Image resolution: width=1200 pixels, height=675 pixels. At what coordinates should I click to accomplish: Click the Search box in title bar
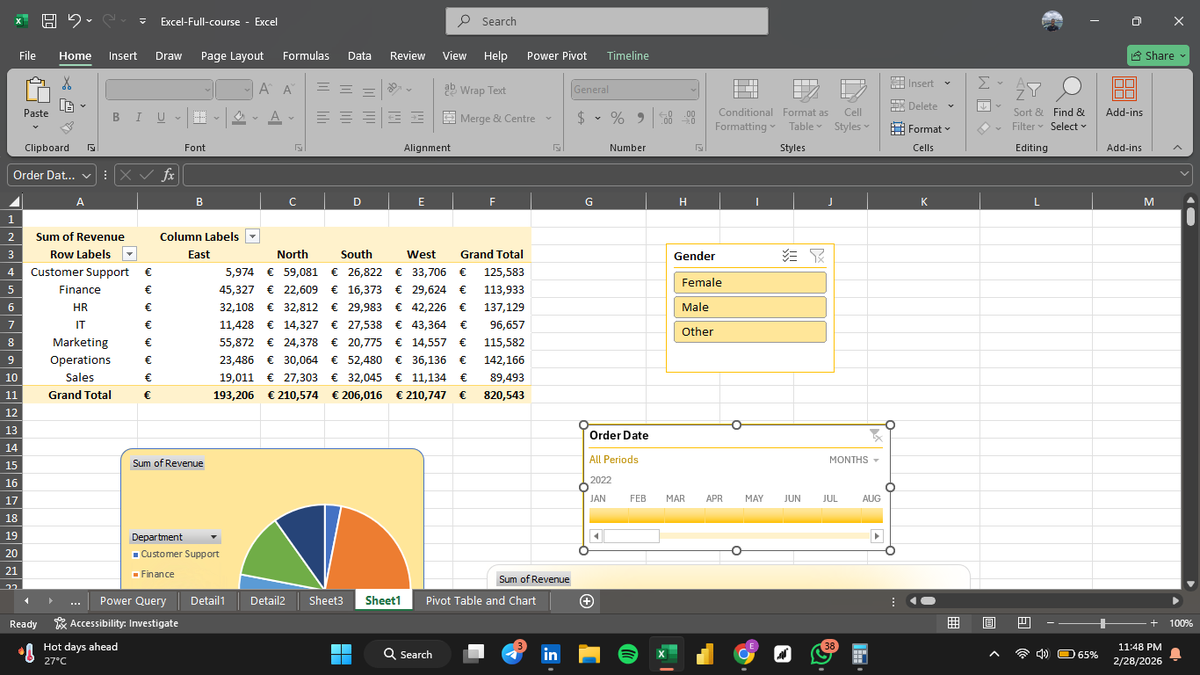coord(606,21)
